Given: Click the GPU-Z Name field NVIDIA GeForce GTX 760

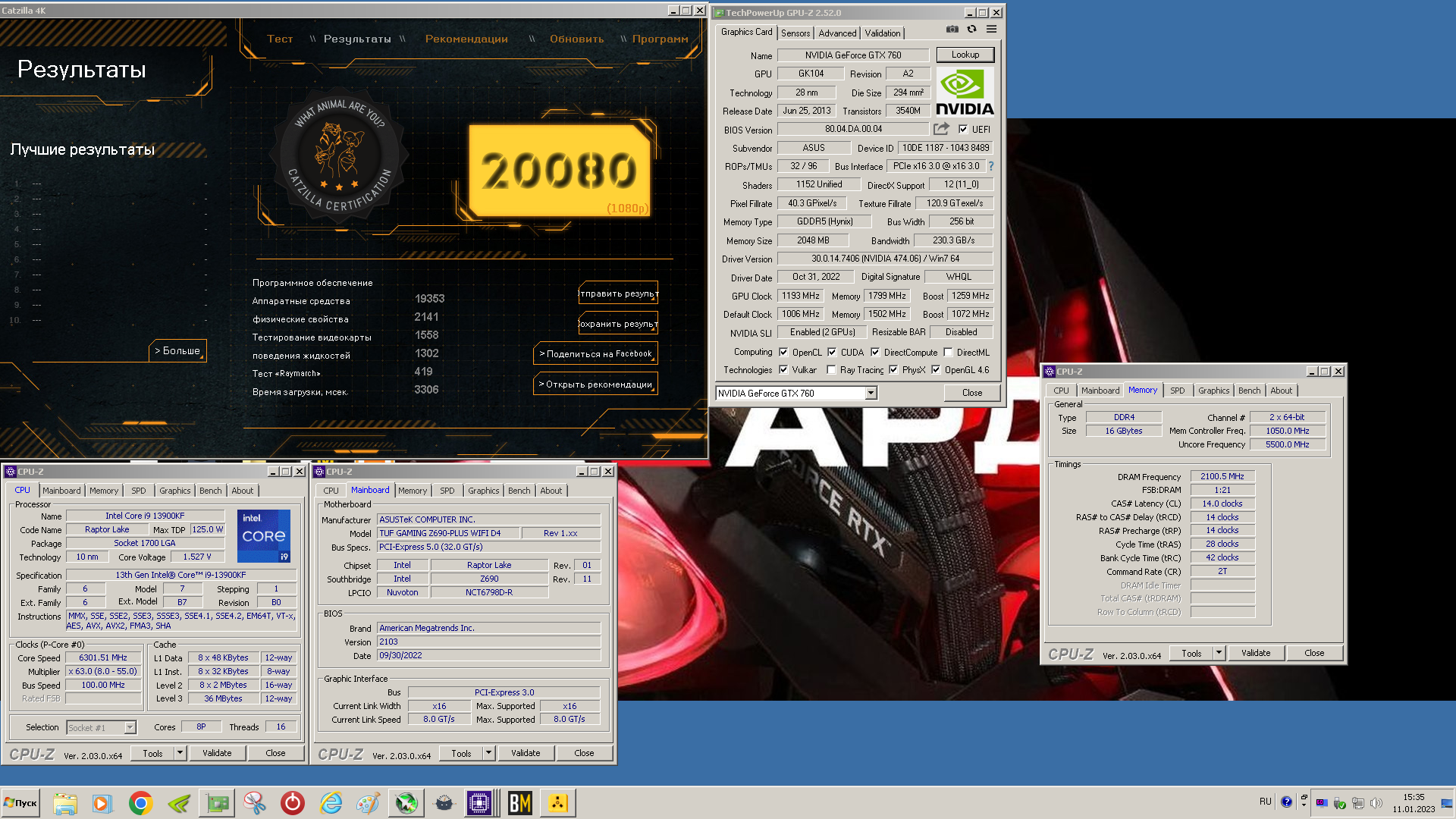Looking at the screenshot, I should tap(853, 55).
